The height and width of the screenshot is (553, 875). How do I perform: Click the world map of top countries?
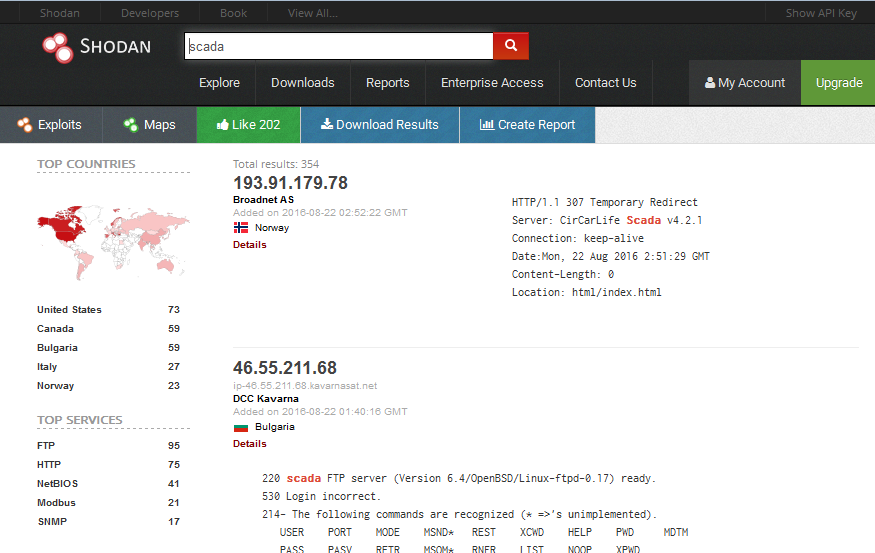[x=113, y=242]
